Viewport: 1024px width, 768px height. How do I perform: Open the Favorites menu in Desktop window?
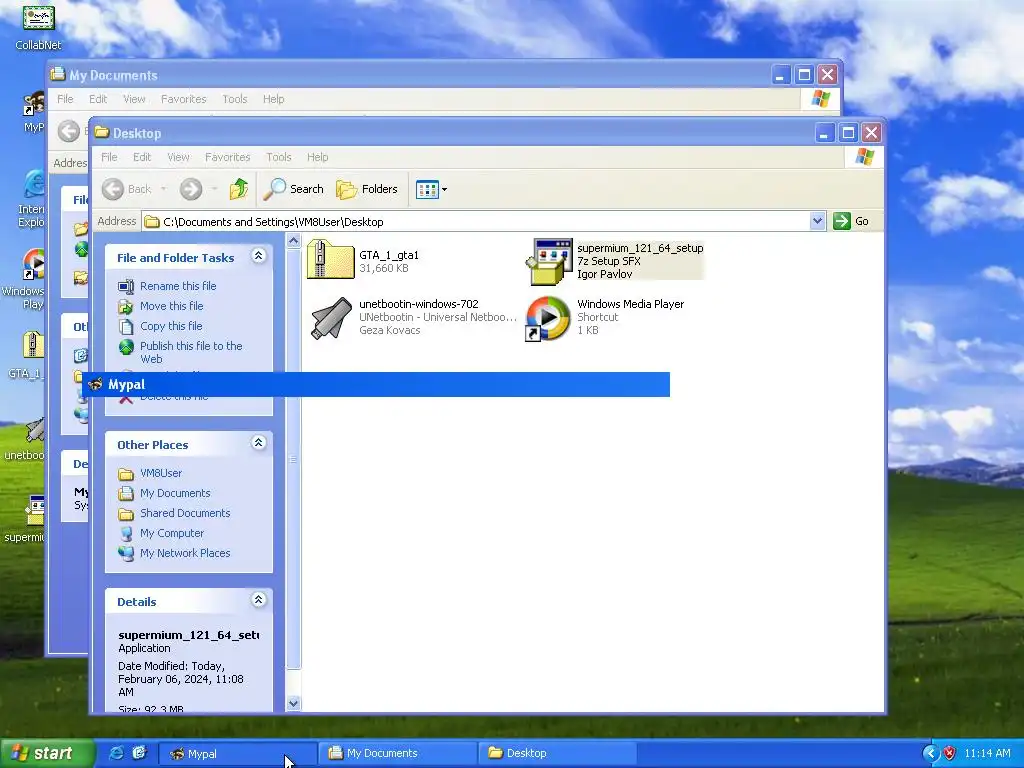pyautogui.click(x=227, y=157)
